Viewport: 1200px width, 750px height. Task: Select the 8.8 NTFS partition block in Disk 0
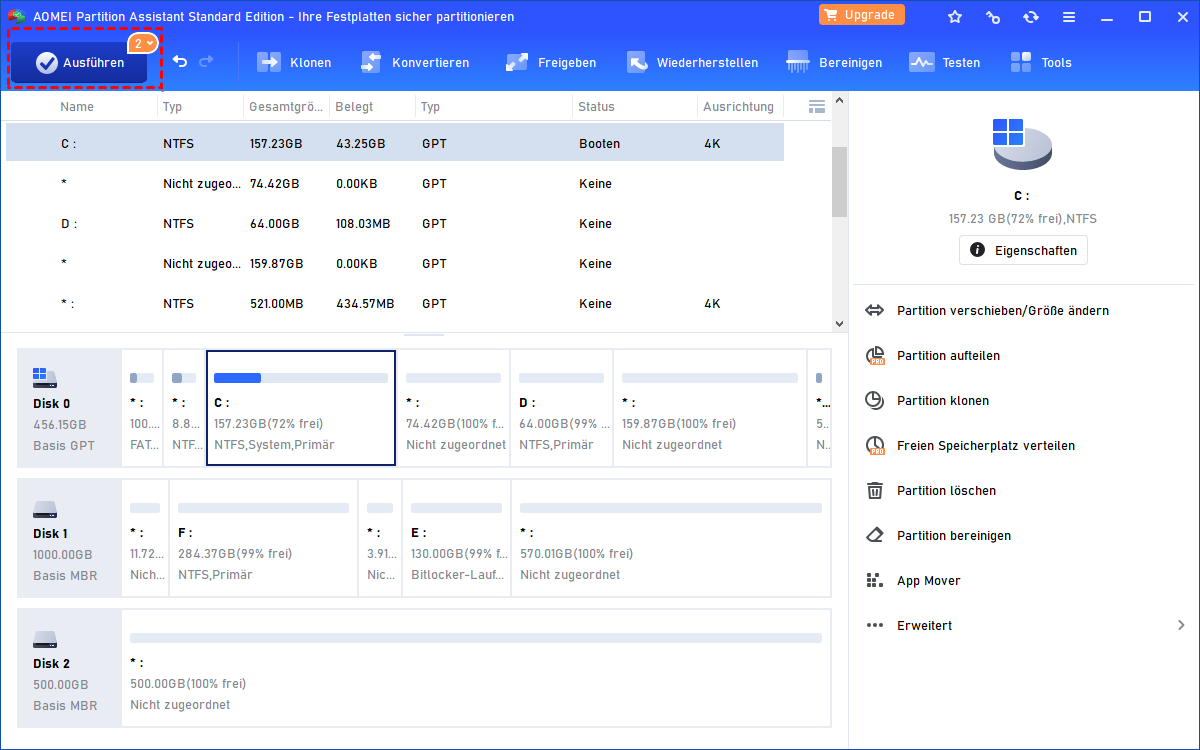point(184,408)
